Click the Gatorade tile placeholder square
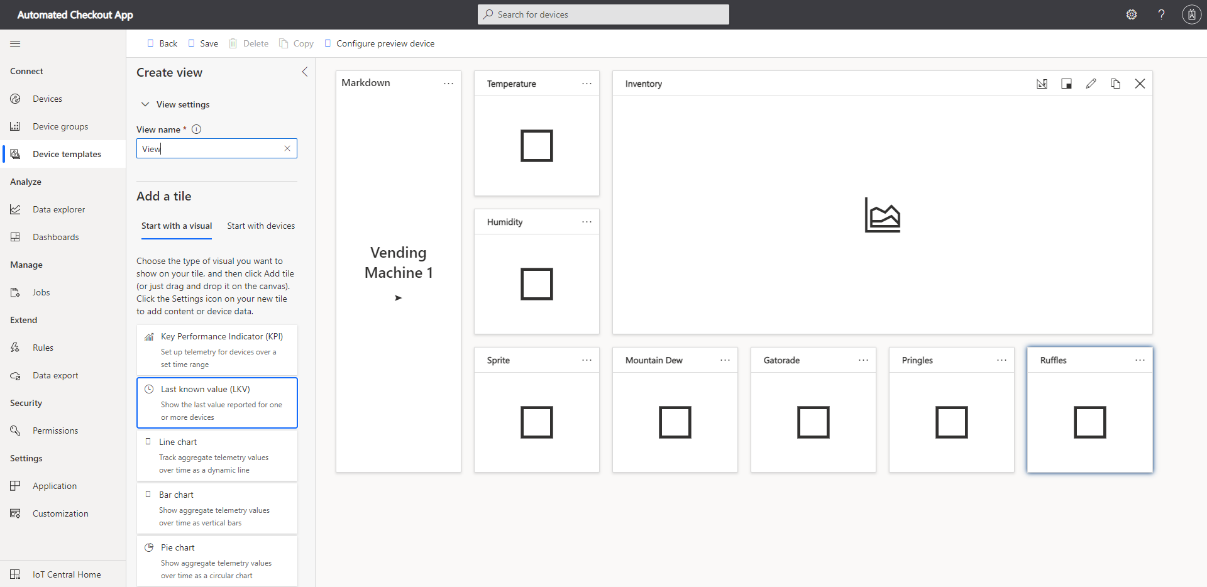This screenshot has height=587, width=1207. pos(813,422)
